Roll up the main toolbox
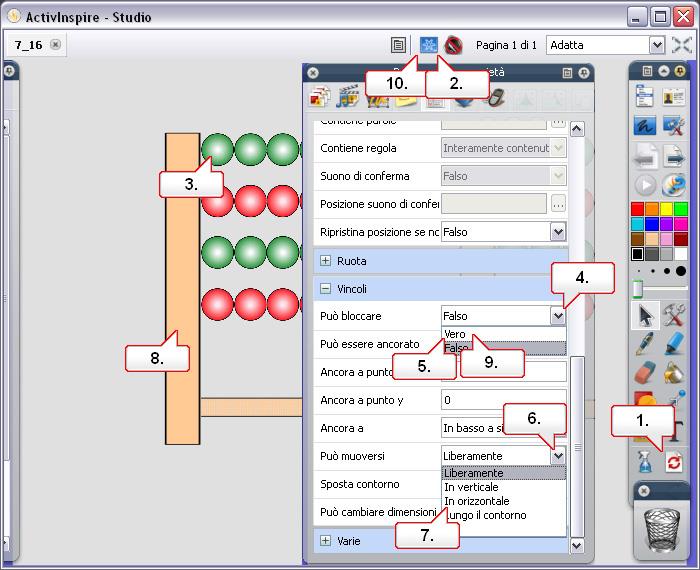 663,71
